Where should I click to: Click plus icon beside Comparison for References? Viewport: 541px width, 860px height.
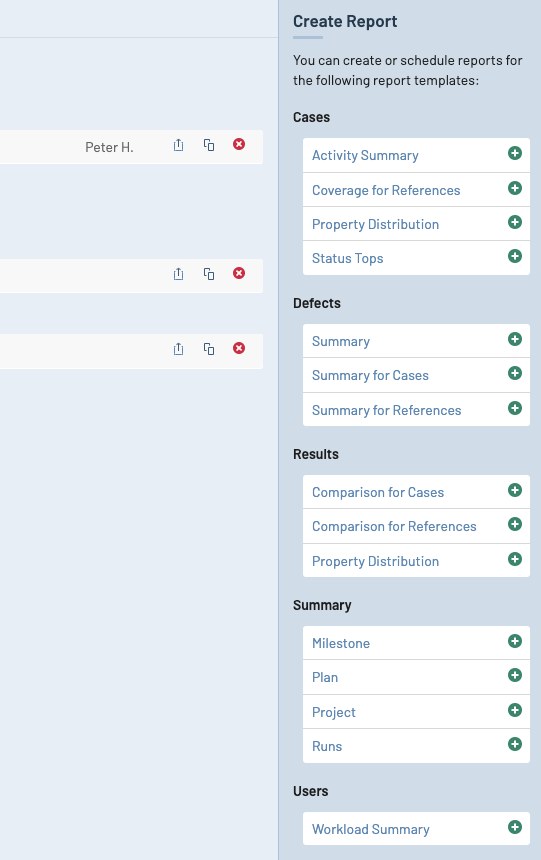pos(515,524)
